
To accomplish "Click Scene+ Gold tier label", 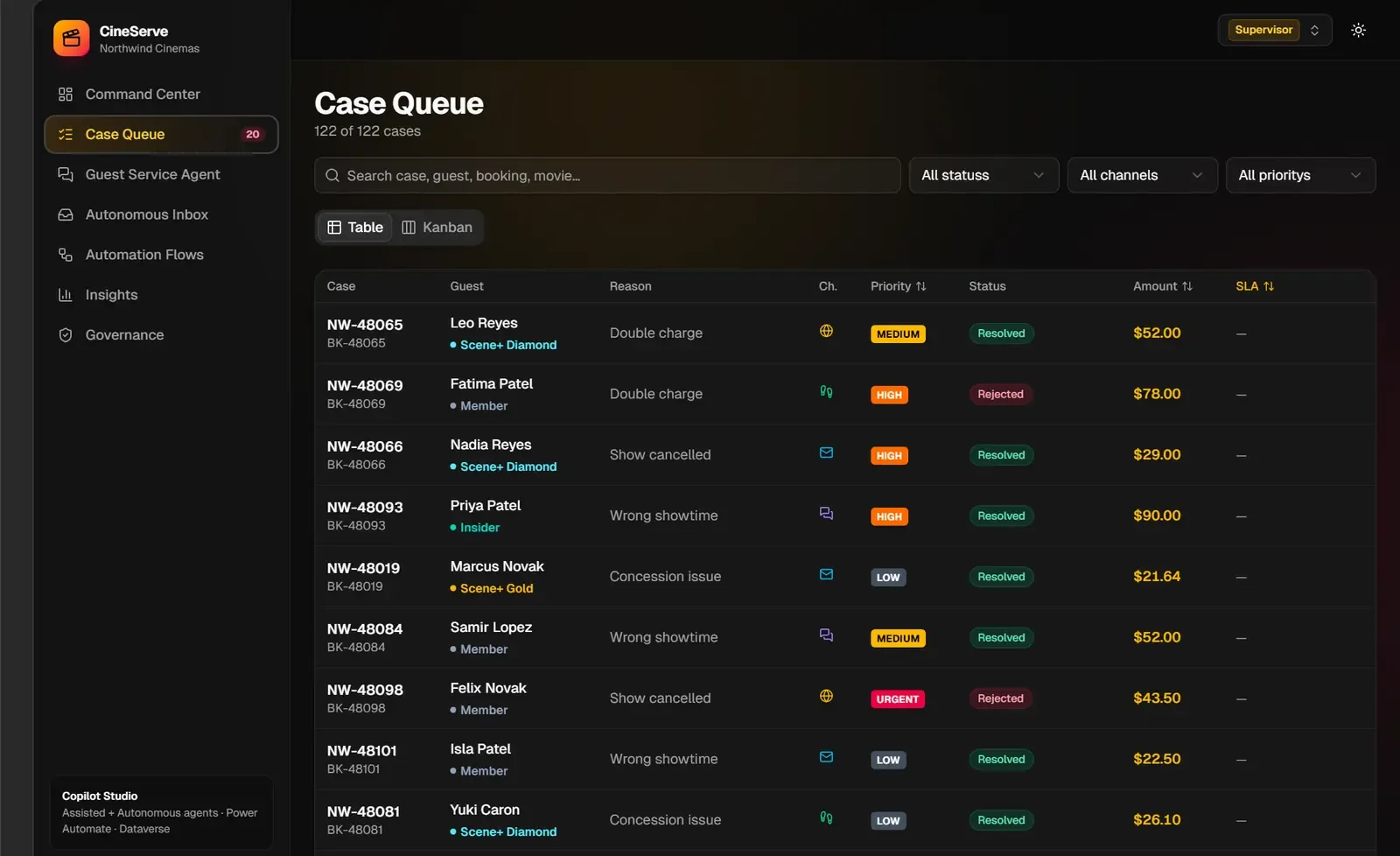I will [496, 588].
